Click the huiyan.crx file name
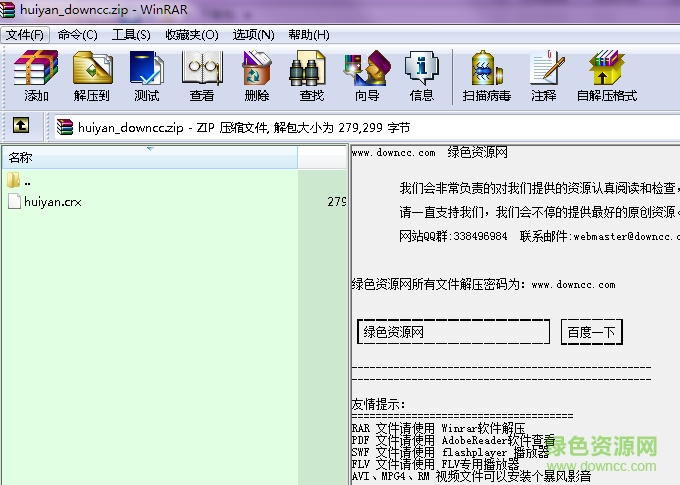680x485 pixels. [x=53, y=202]
